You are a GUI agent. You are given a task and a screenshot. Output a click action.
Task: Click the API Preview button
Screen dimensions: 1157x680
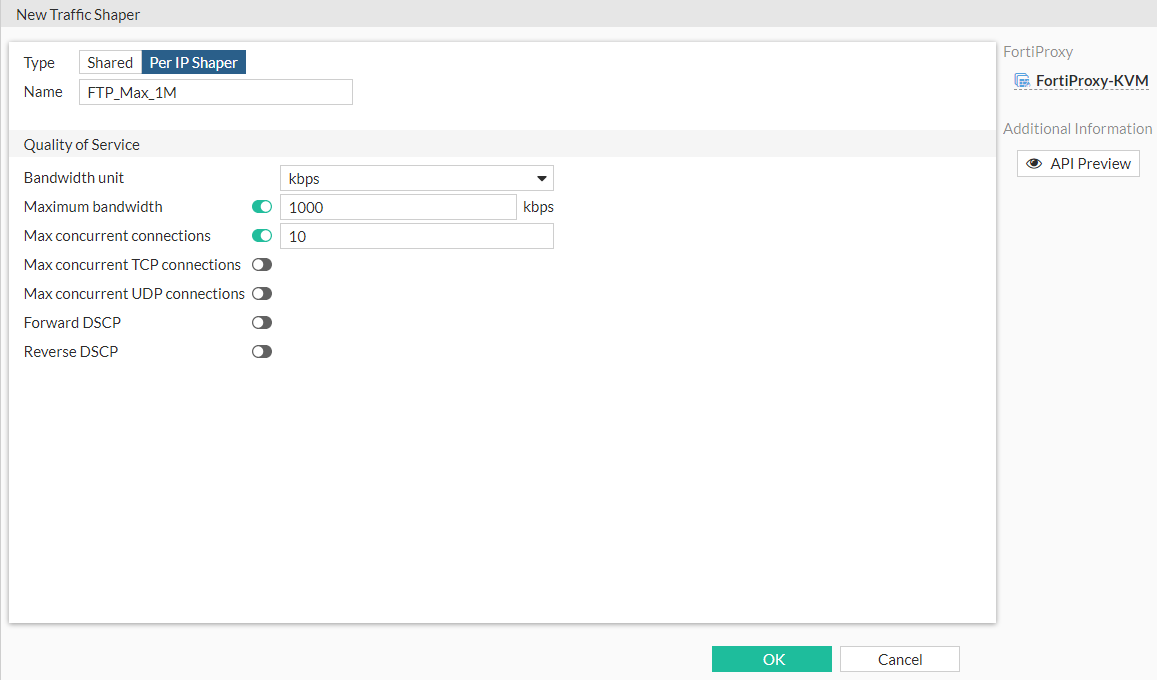(1078, 163)
